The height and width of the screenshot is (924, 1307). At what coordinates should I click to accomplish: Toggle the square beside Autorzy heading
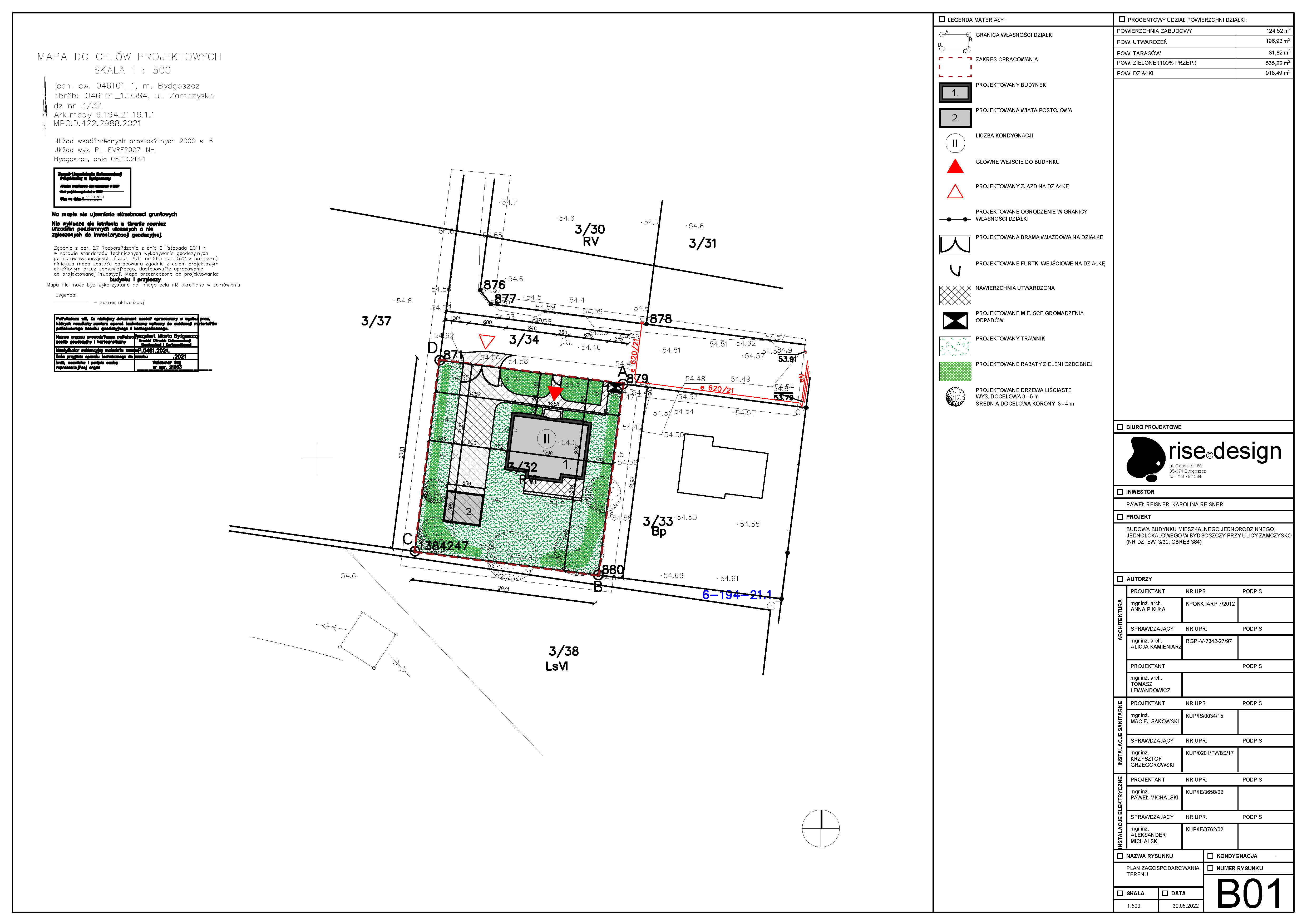click(x=1120, y=579)
